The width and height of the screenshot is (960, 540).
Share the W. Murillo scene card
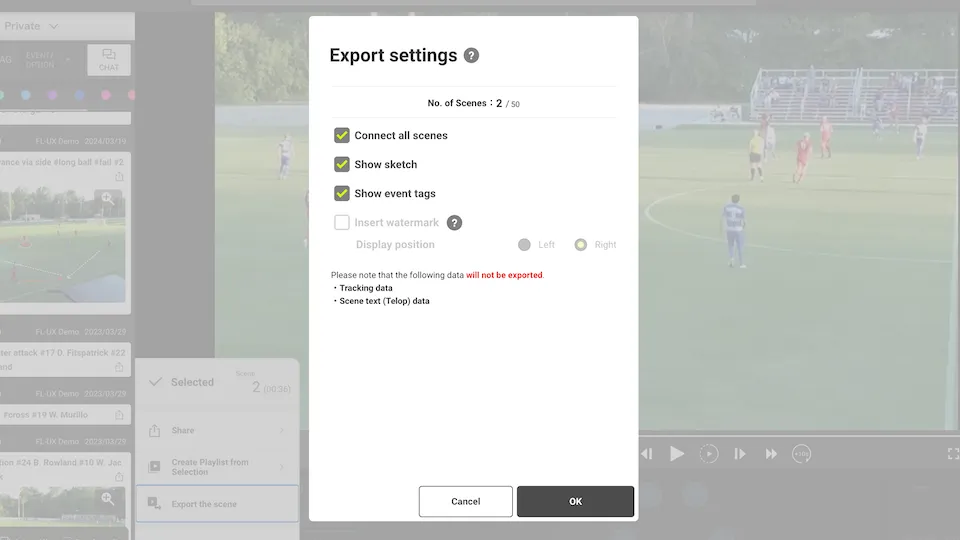[x=119, y=415]
